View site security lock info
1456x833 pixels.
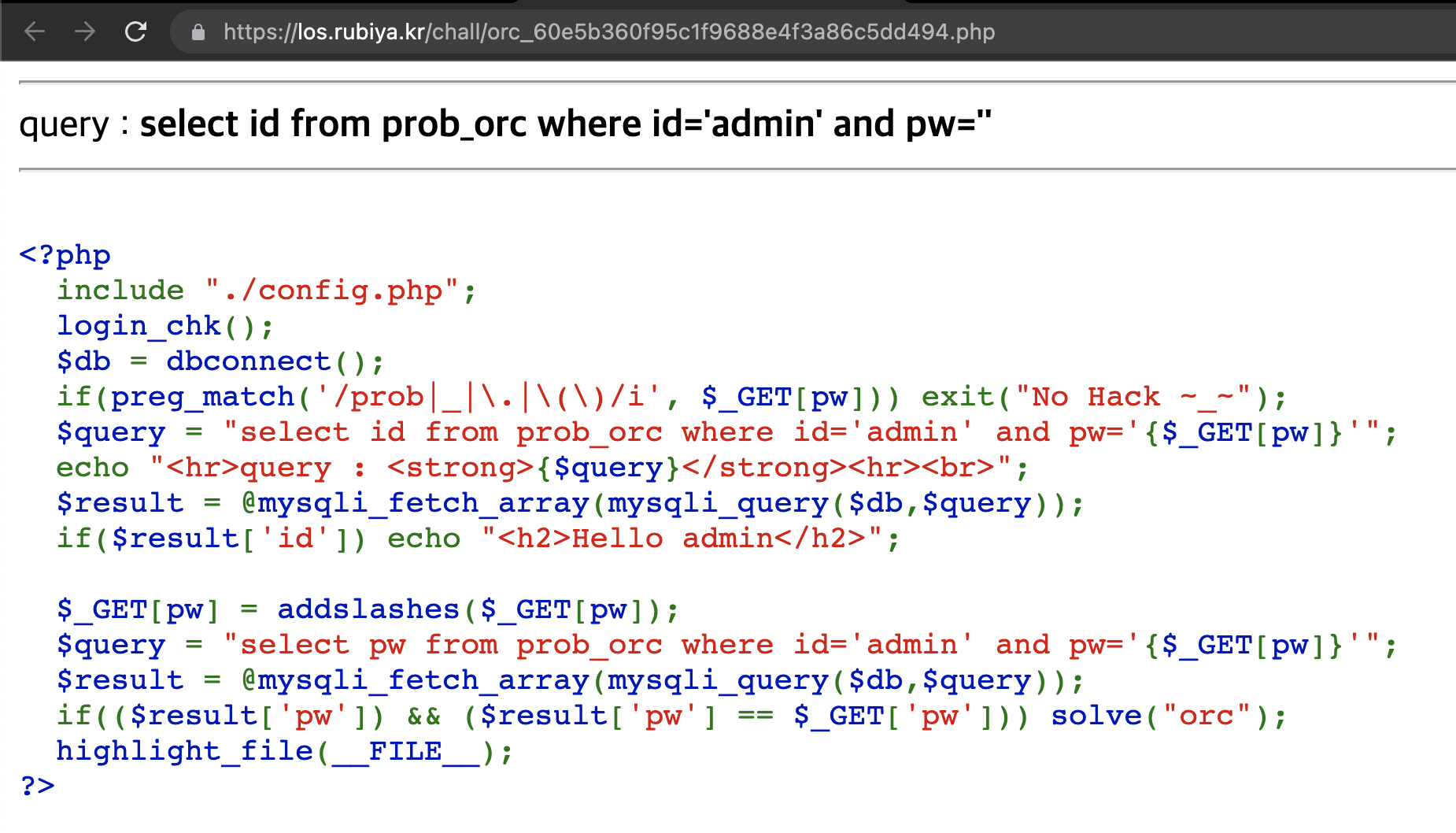point(198,32)
